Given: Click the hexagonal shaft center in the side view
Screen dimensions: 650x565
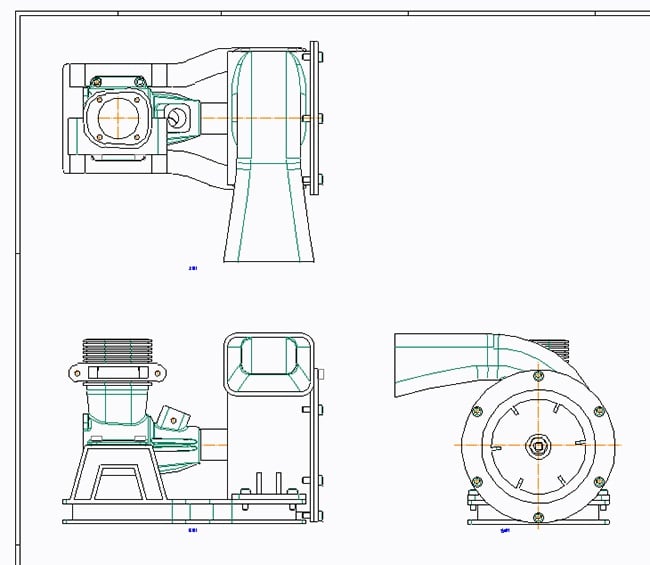Looking at the screenshot, I should click(x=539, y=445).
